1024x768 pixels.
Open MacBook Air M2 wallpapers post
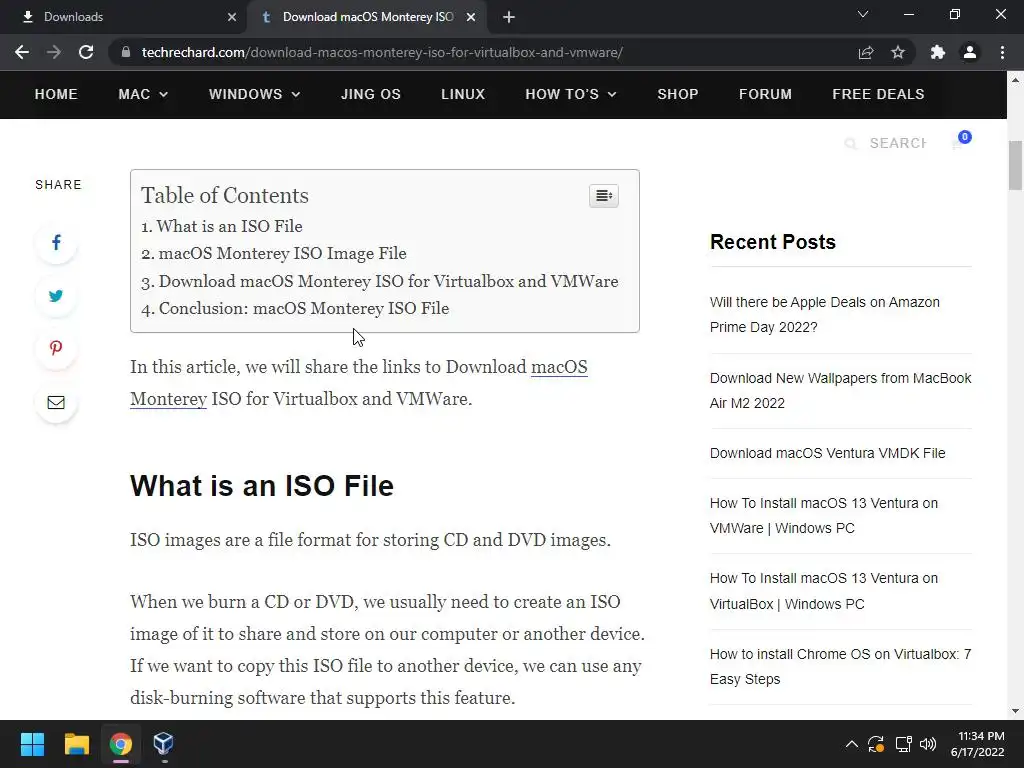[840, 391]
